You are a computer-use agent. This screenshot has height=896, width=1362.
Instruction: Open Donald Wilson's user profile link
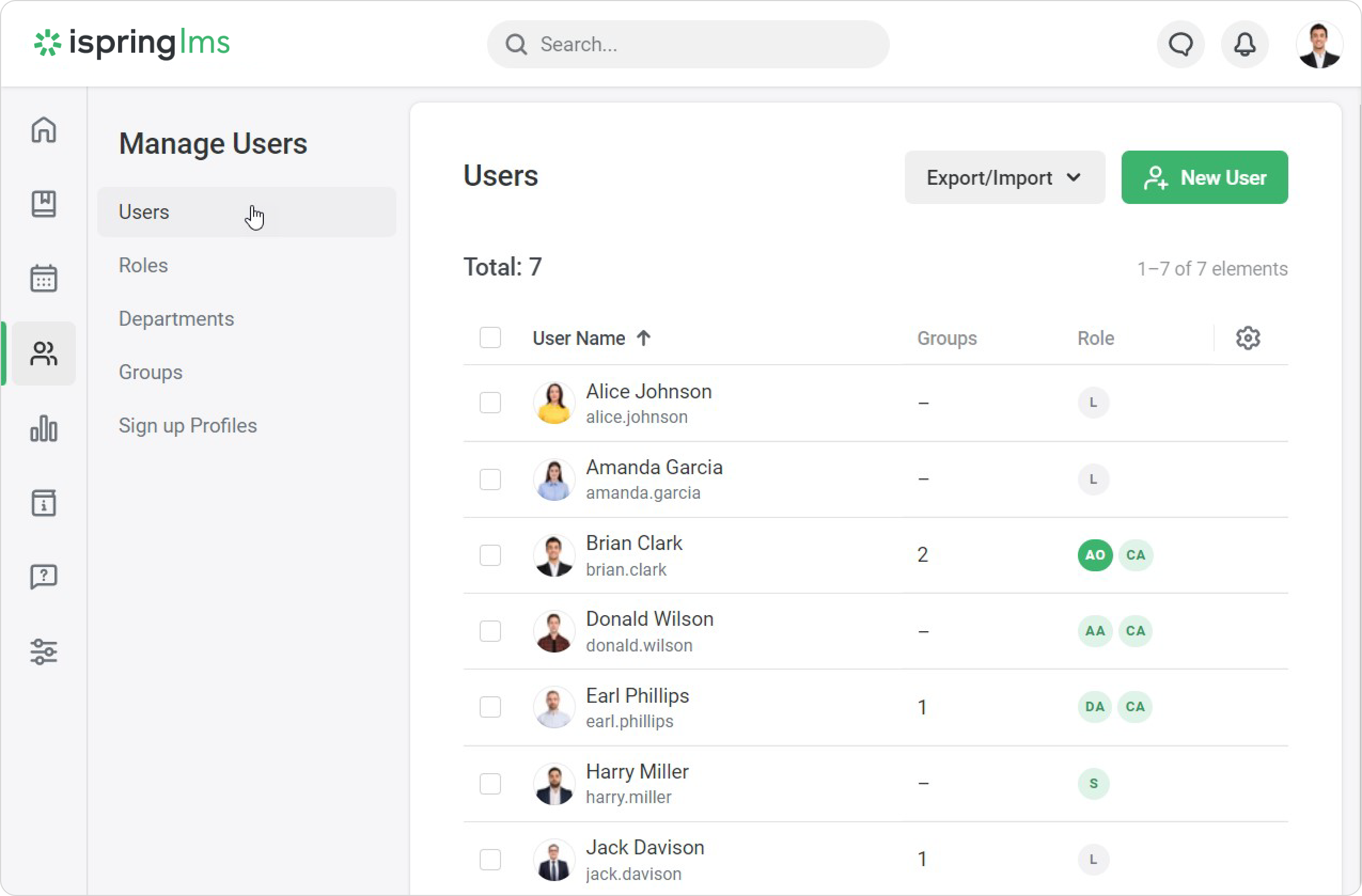coord(649,619)
